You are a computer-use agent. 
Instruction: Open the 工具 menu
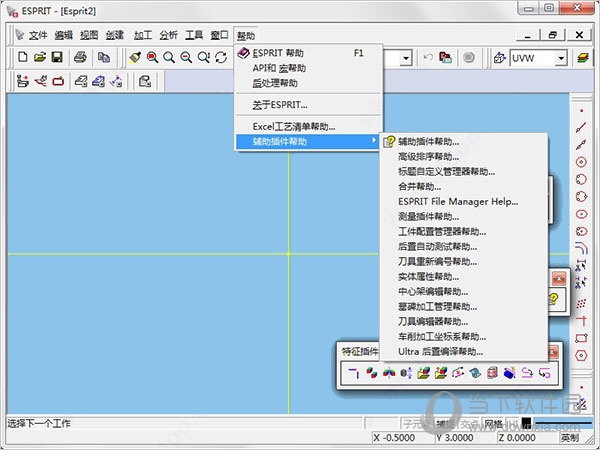[194, 35]
